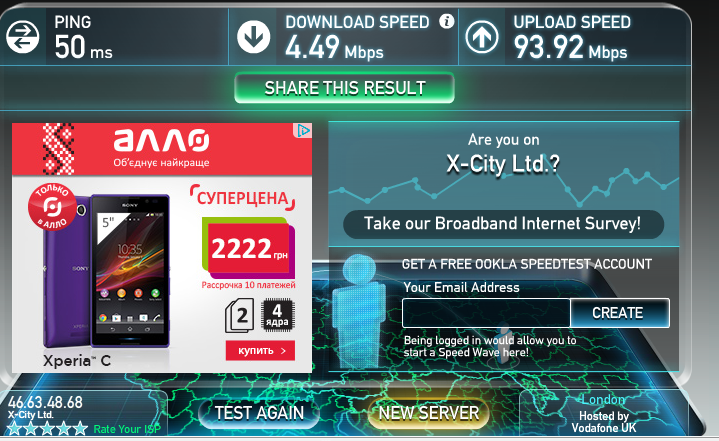Click the купить button in the ad
The image size is (719, 441).
click(x=260, y=351)
